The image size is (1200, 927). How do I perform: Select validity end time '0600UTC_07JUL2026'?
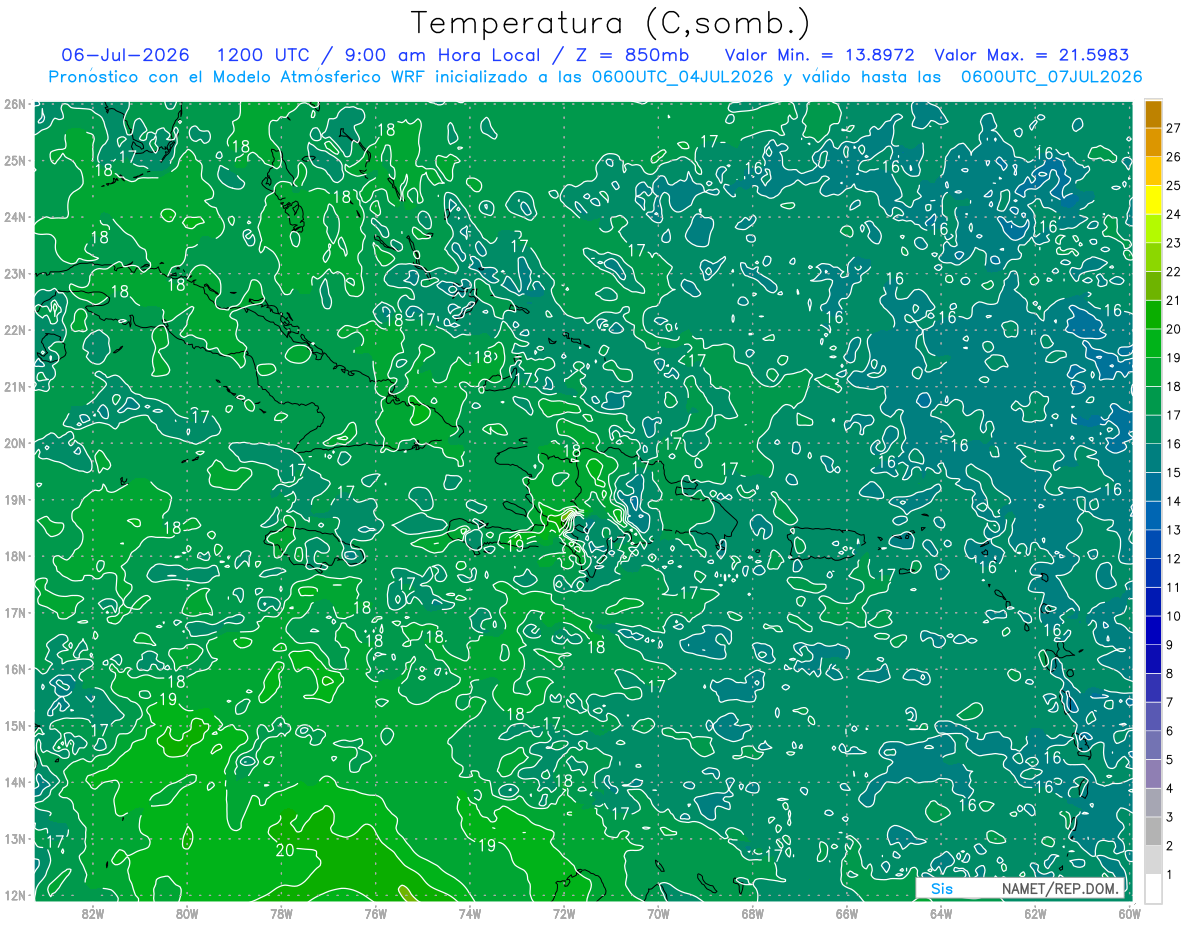point(1051,77)
